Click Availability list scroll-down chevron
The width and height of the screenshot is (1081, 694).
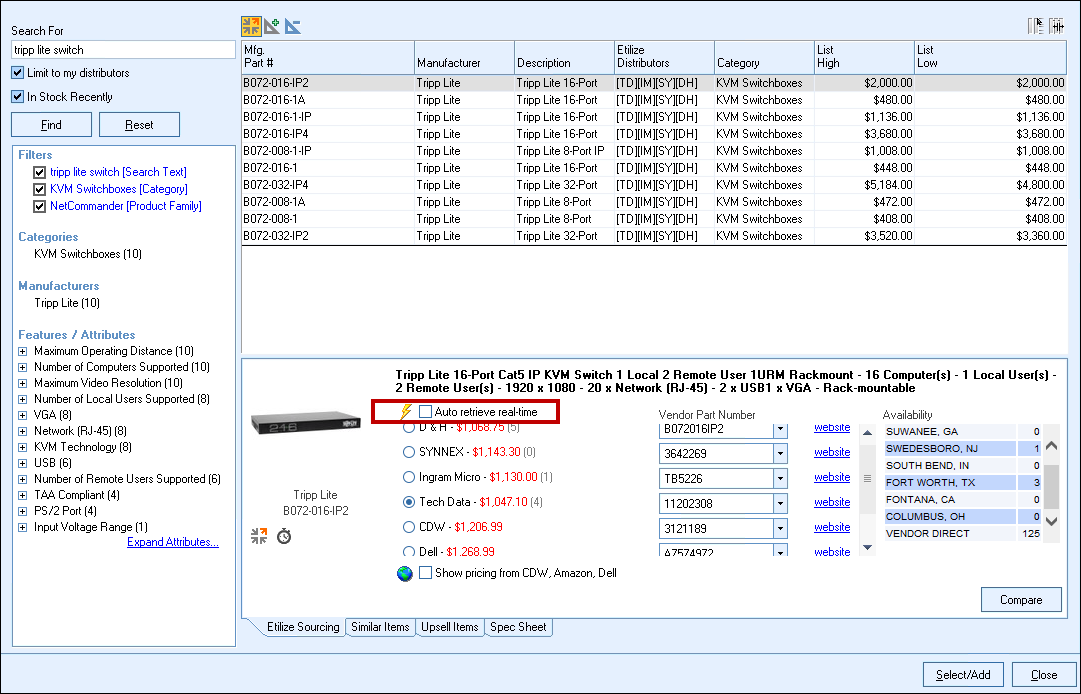[1051, 522]
